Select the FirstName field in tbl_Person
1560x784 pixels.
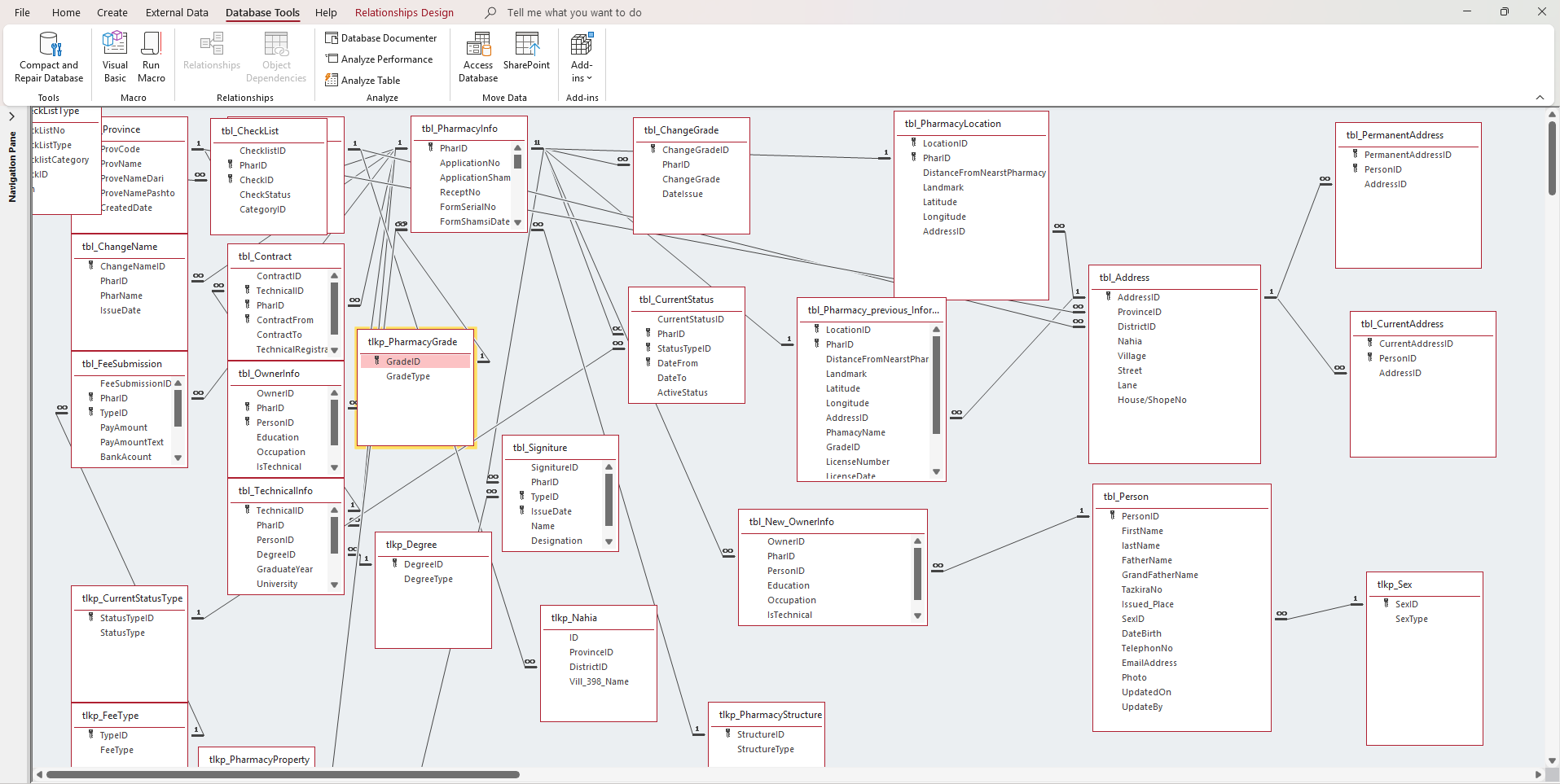(x=1142, y=531)
